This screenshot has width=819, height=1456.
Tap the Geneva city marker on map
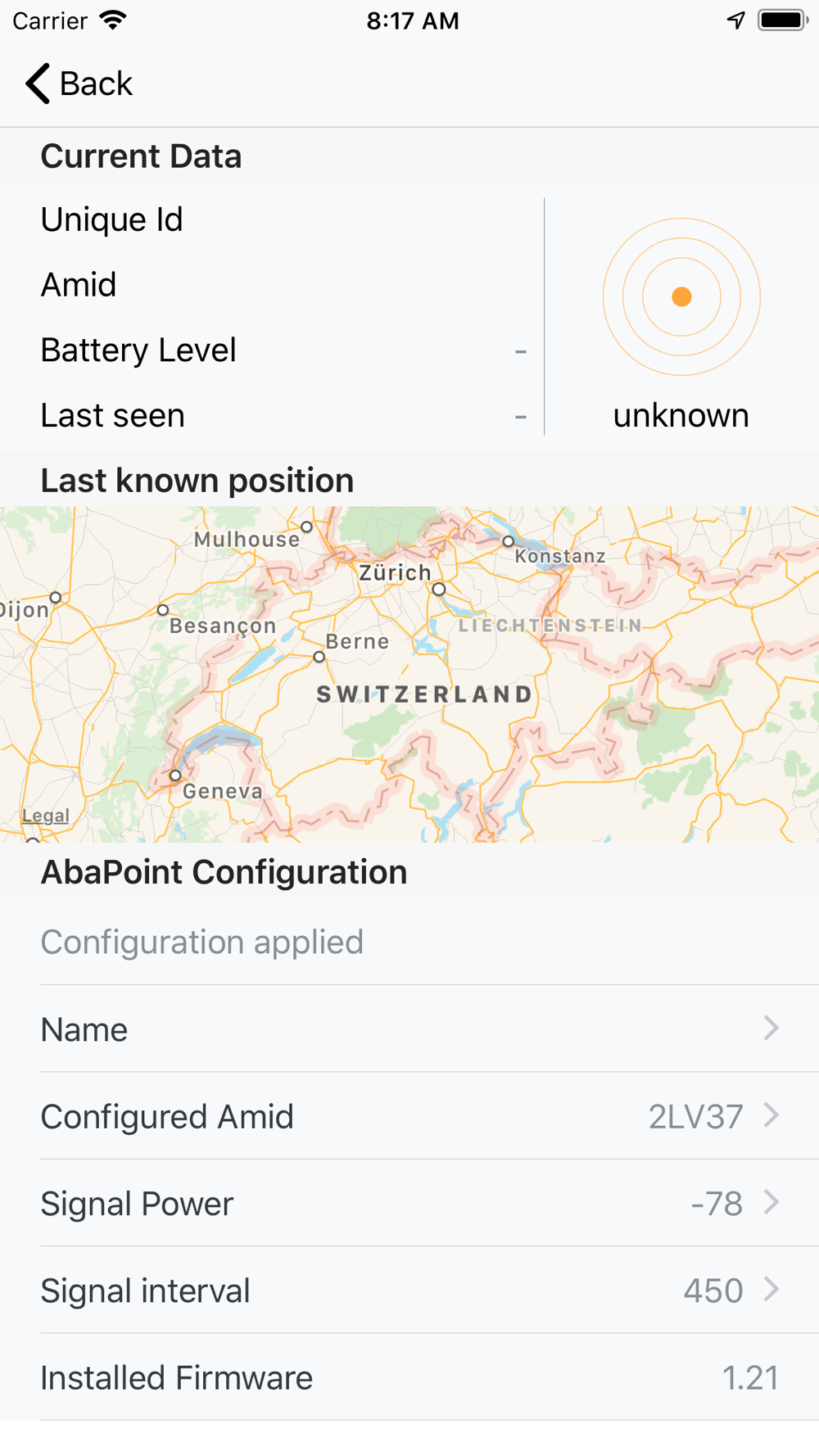[x=175, y=775]
